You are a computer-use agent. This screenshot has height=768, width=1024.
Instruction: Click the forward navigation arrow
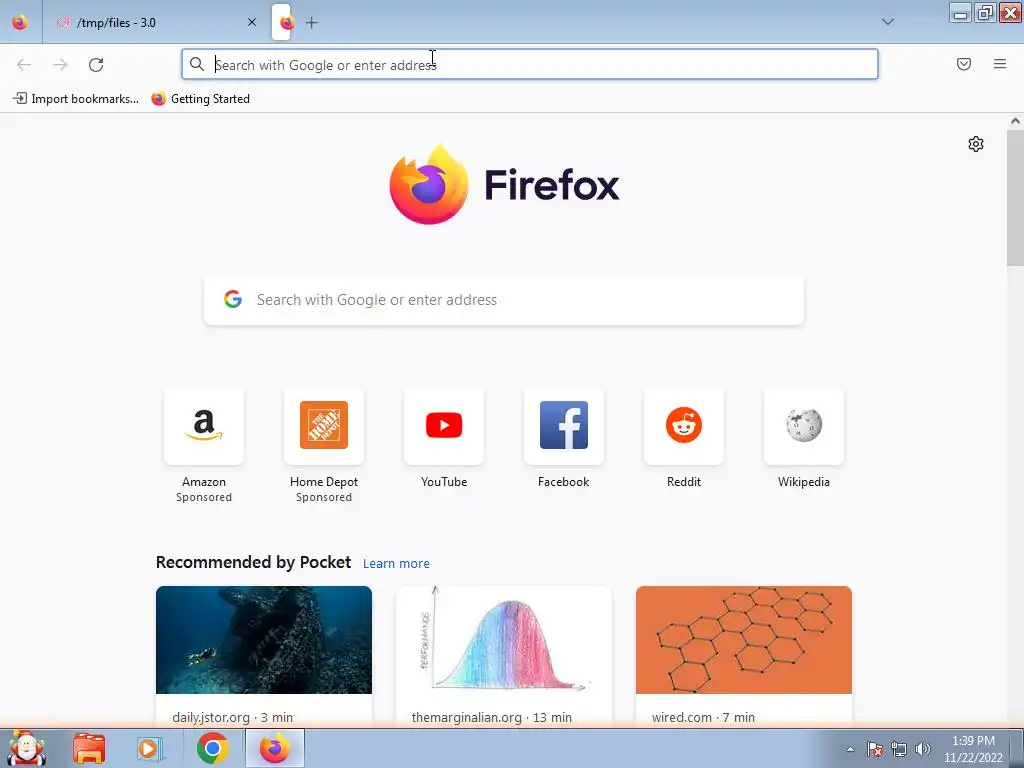(60, 65)
